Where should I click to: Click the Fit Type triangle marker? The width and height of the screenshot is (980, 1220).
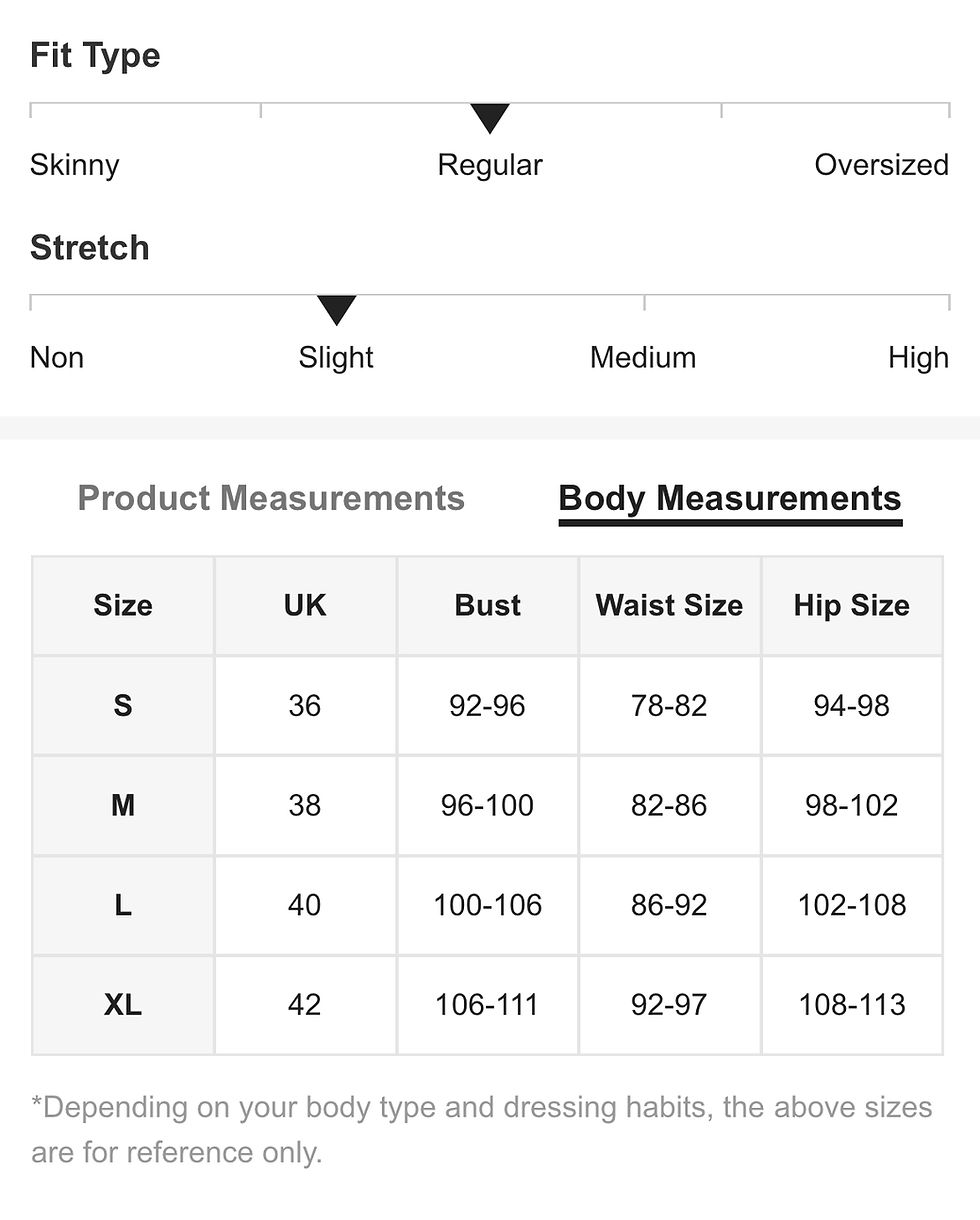[490, 118]
